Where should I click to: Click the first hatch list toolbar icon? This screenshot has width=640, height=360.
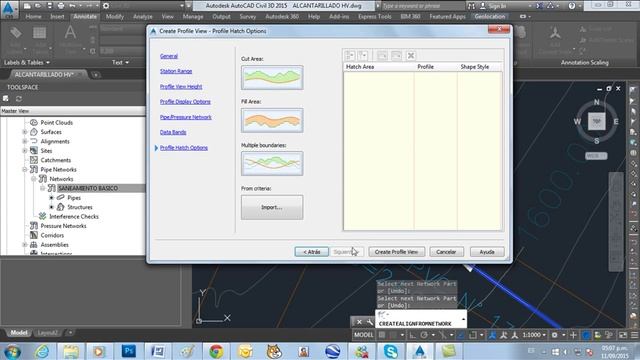[350, 56]
